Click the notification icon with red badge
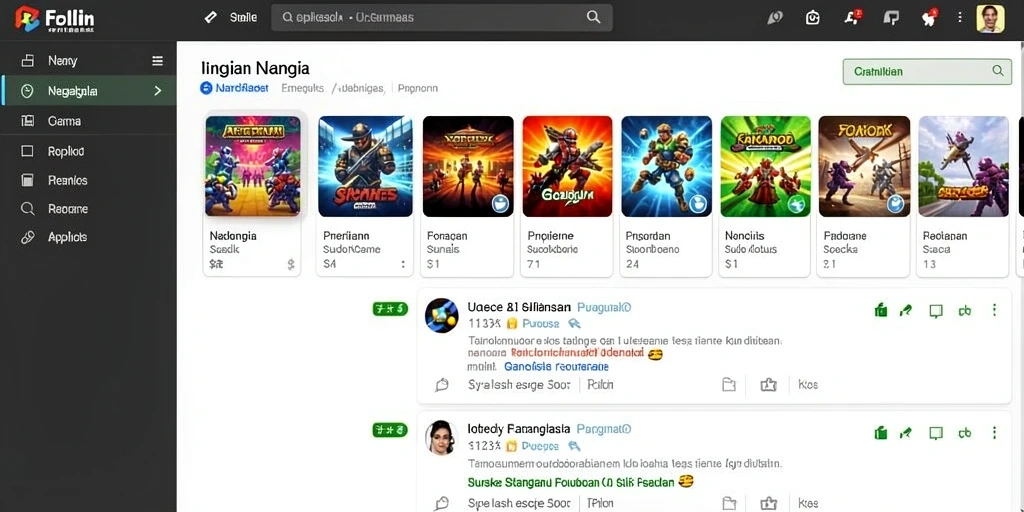The height and width of the screenshot is (512, 1024). click(x=852, y=17)
